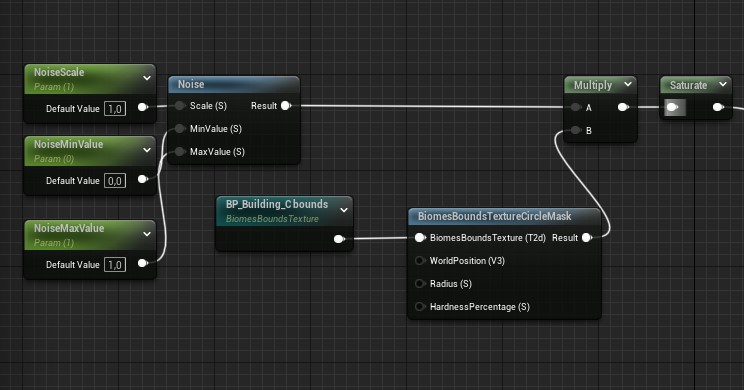Click the HardnessPercentage (S) input pin

[x=419, y=306]
